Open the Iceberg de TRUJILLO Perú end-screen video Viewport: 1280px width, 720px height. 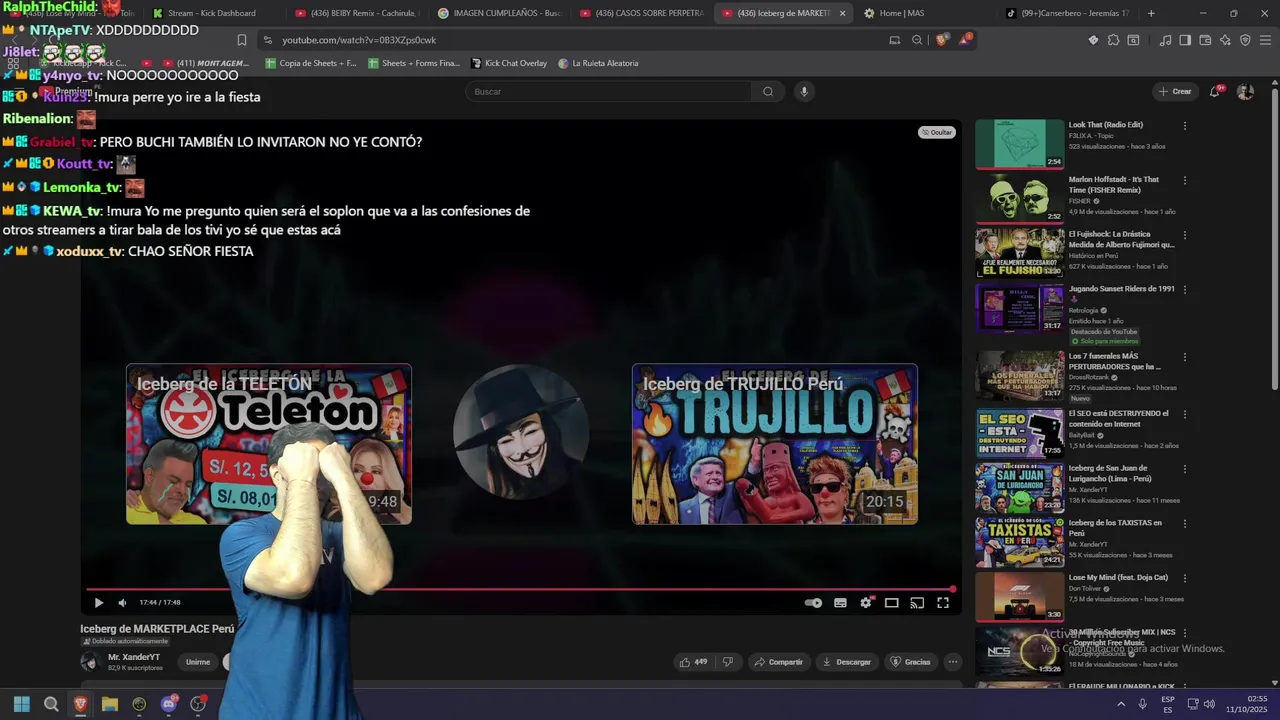coord(775,444)
